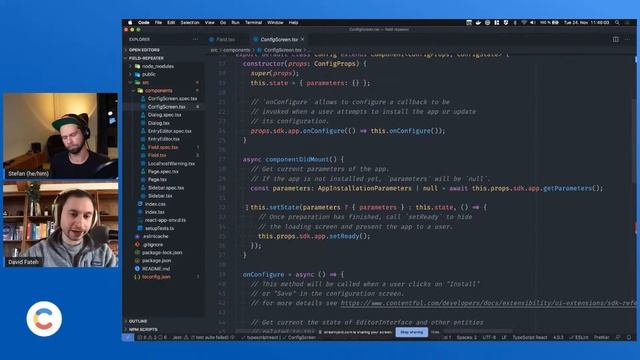Open Page.spec.tsx file
The width and height of the screenshot is (640, 360).
163,172
